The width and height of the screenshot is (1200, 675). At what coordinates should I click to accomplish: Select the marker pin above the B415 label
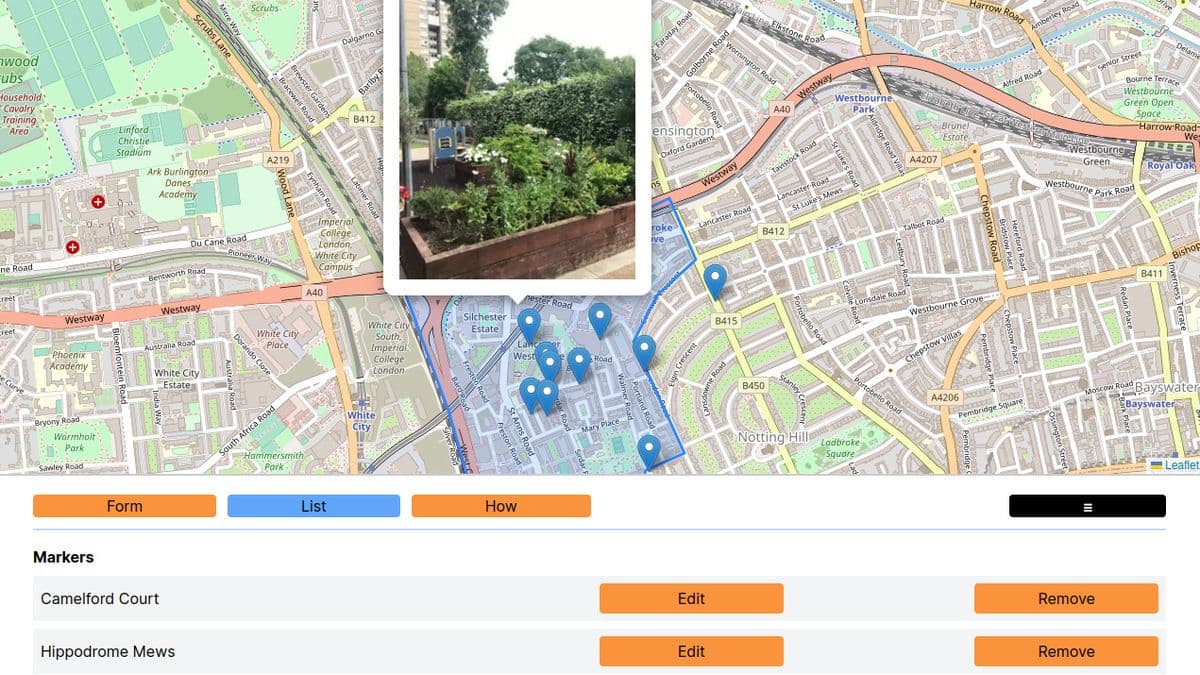click(x=714, y=280)
